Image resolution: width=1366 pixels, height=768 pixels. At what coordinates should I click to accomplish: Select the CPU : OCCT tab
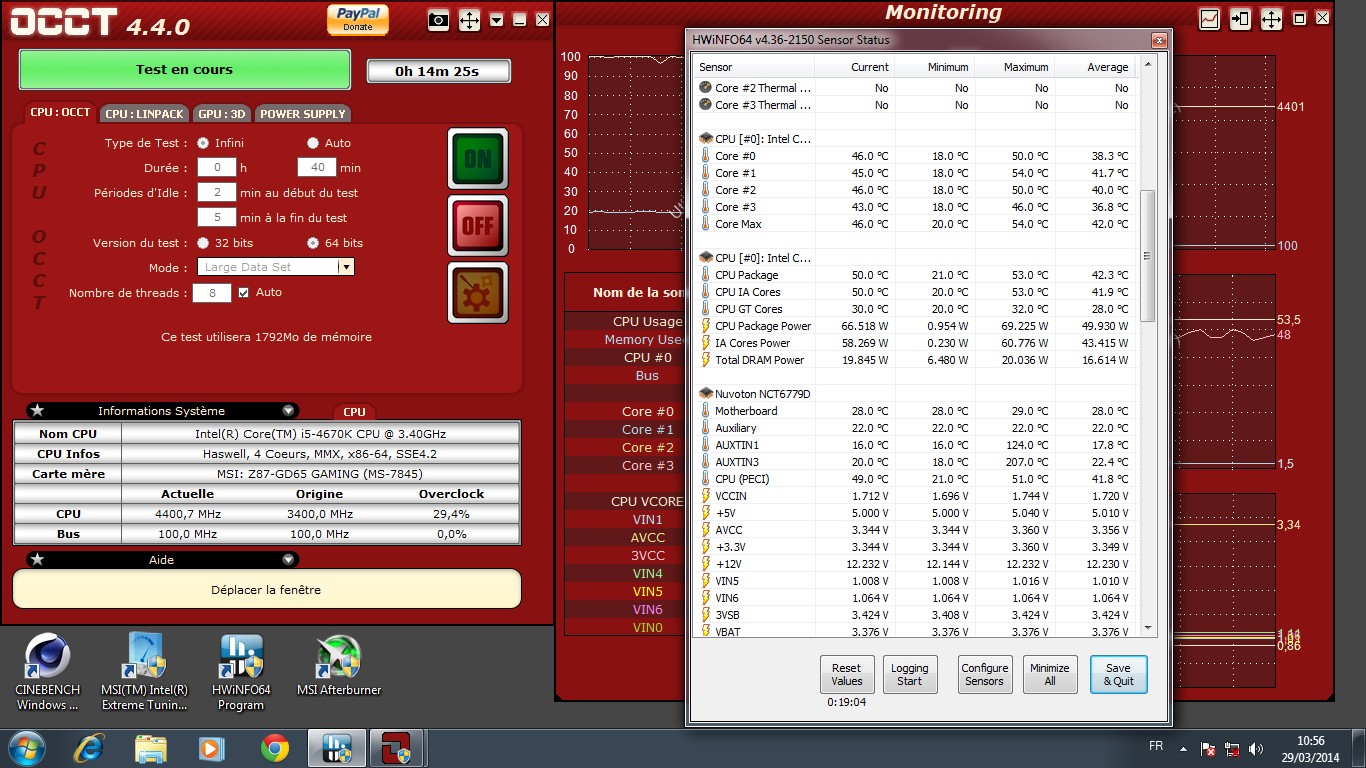click(x=59, y=112)
